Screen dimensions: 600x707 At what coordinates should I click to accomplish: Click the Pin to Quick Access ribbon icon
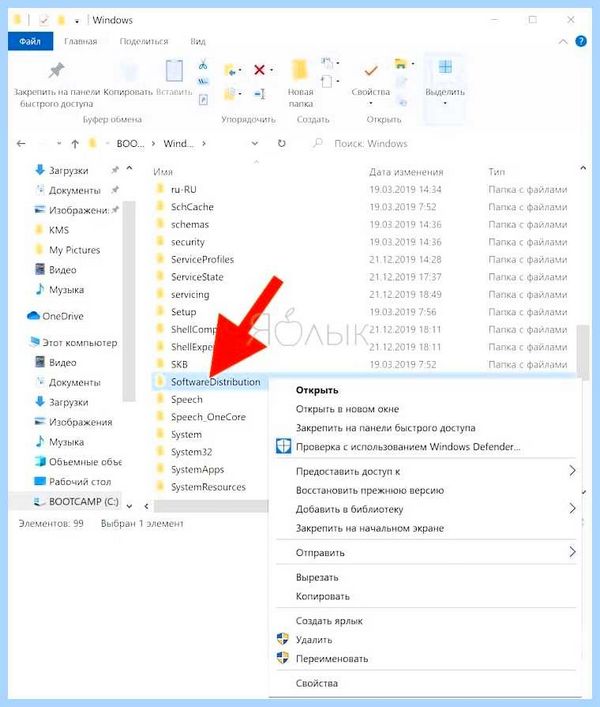click(x=57, y=70)
